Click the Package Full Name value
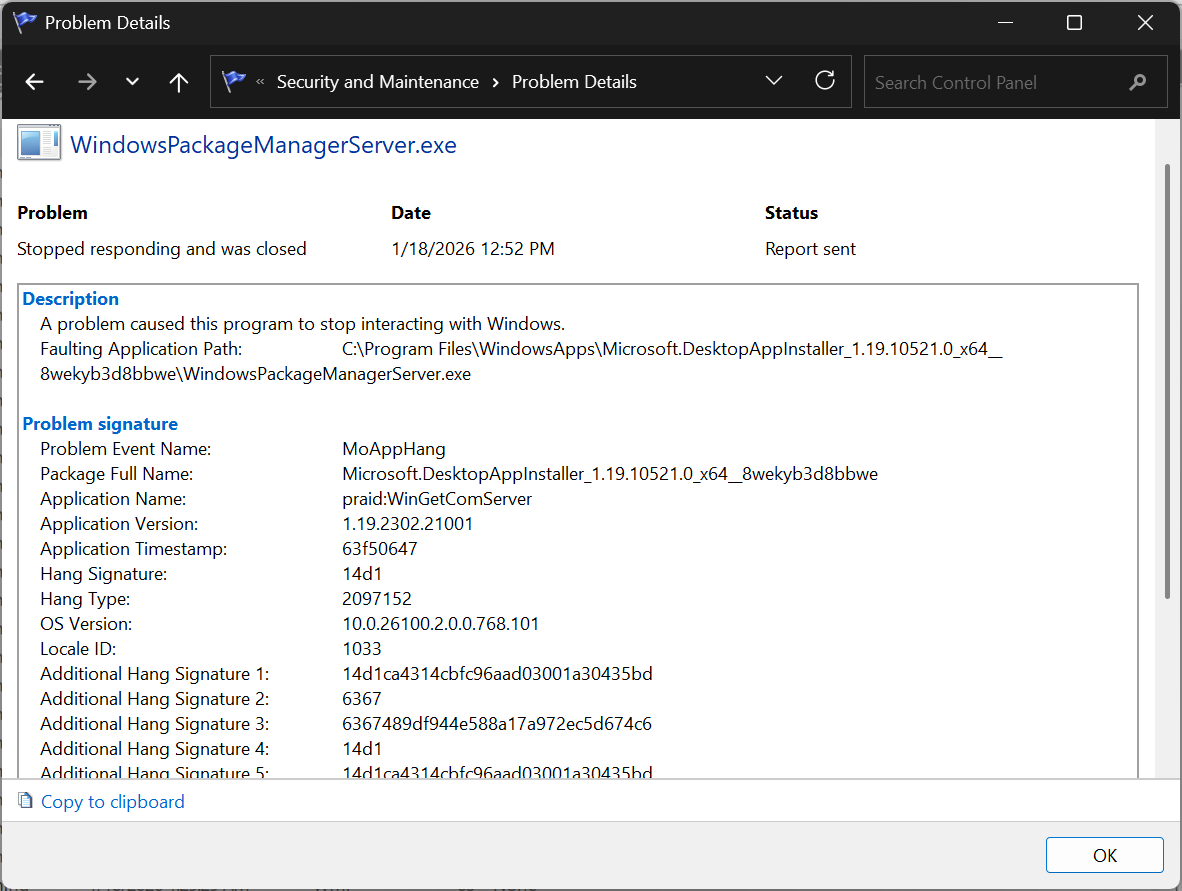Screen dimensions: 1182x891 tap(610, 474)
